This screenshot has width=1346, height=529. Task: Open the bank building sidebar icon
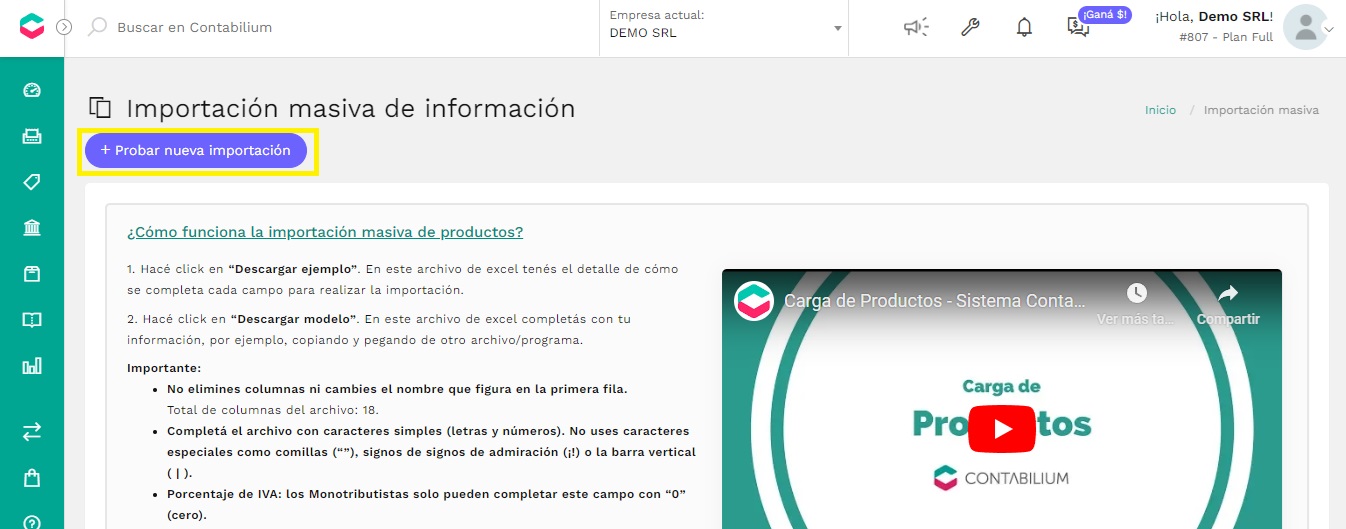click(32, 228)
